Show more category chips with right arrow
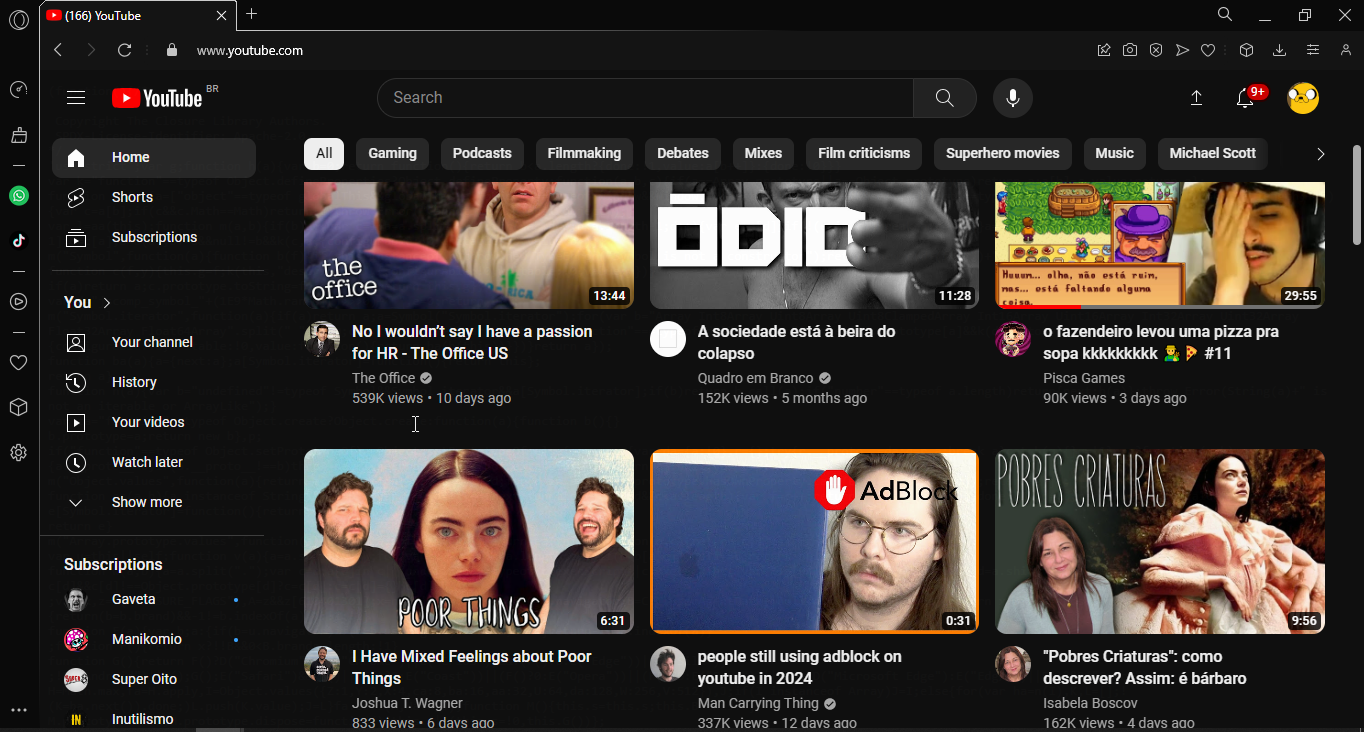This screenshot has height=732, width=1364. click(1320, 154)
